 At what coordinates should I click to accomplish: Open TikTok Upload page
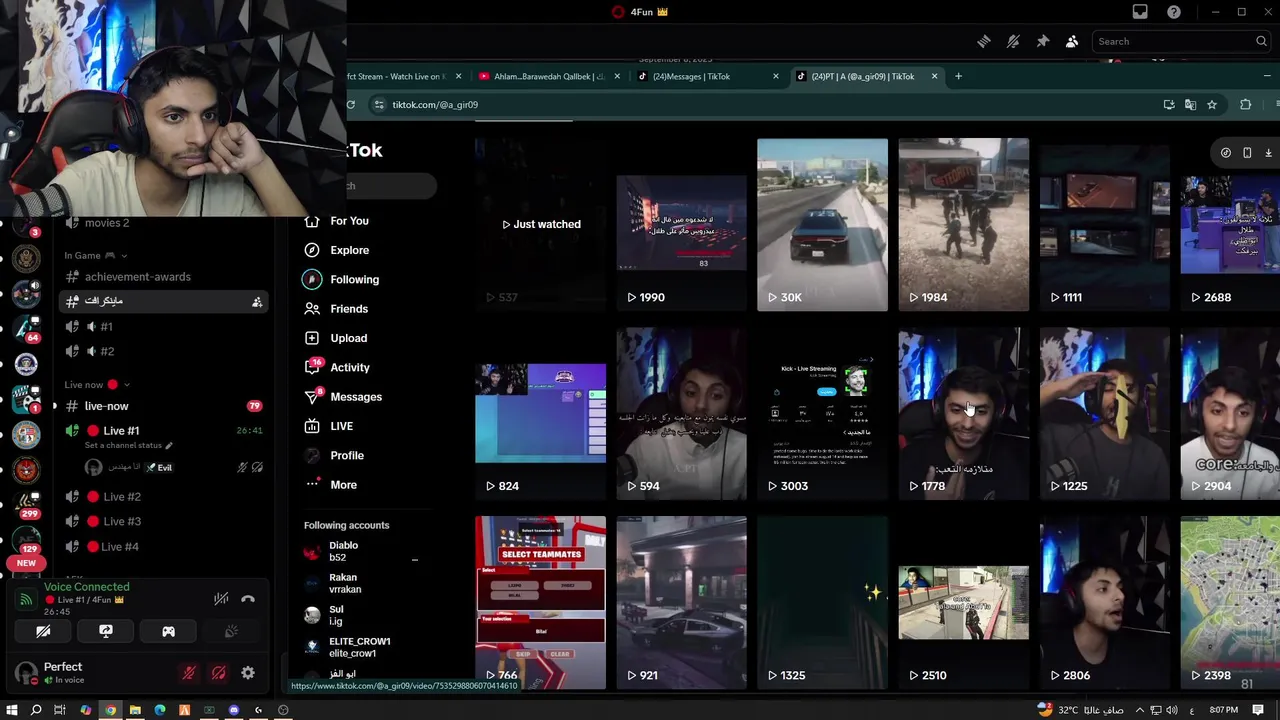(348, 338)
